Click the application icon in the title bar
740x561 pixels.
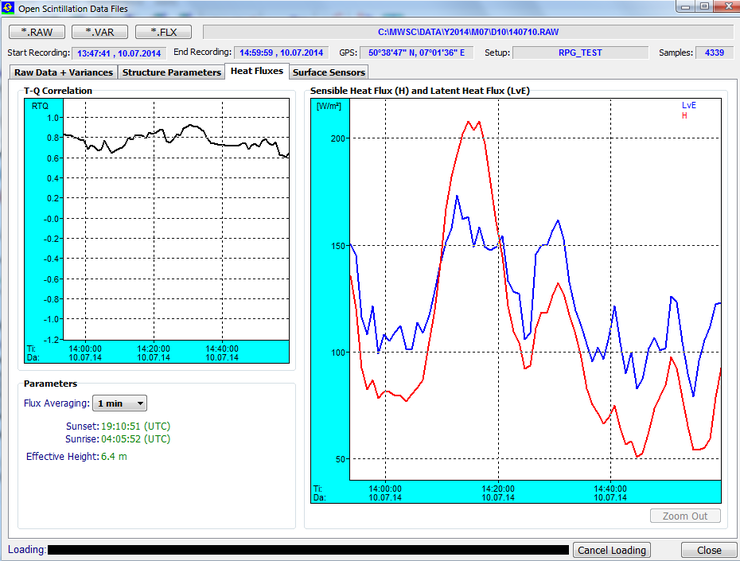[x=8, y=8]
